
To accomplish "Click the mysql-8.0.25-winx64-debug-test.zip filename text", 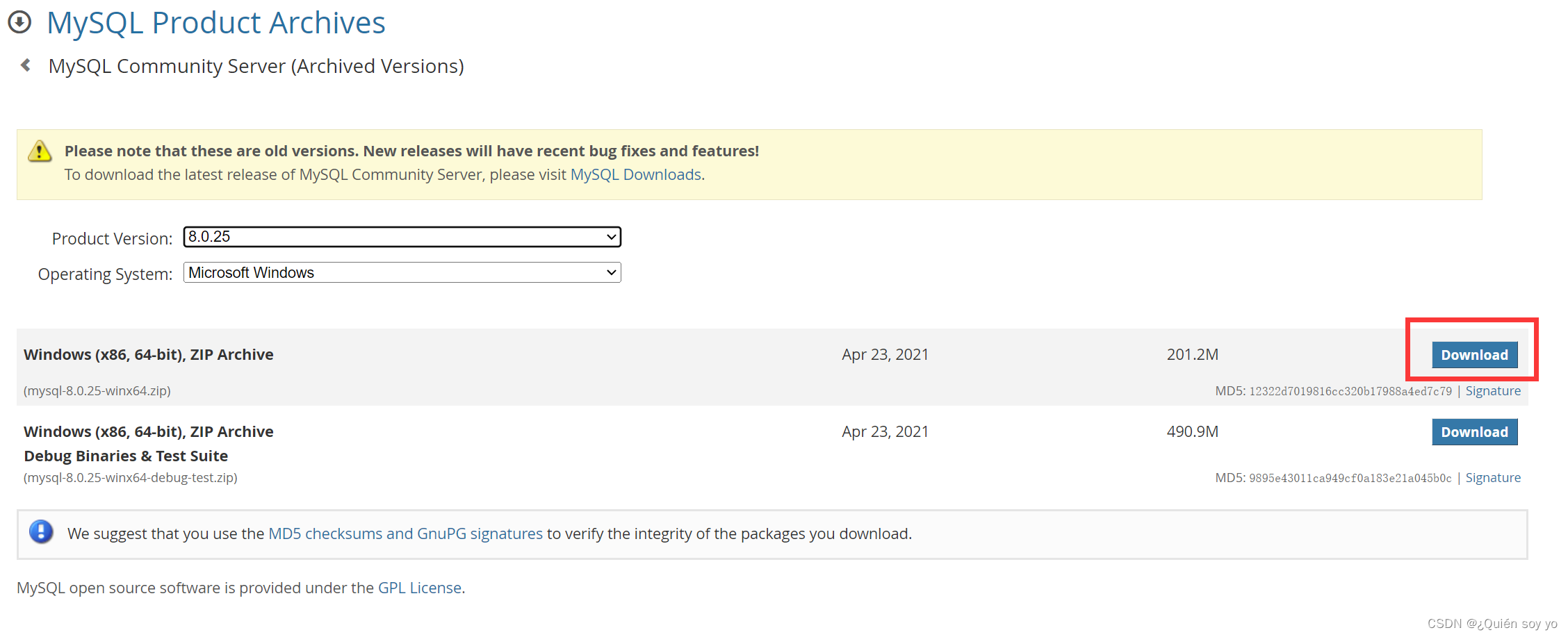I will click(131, 478).
